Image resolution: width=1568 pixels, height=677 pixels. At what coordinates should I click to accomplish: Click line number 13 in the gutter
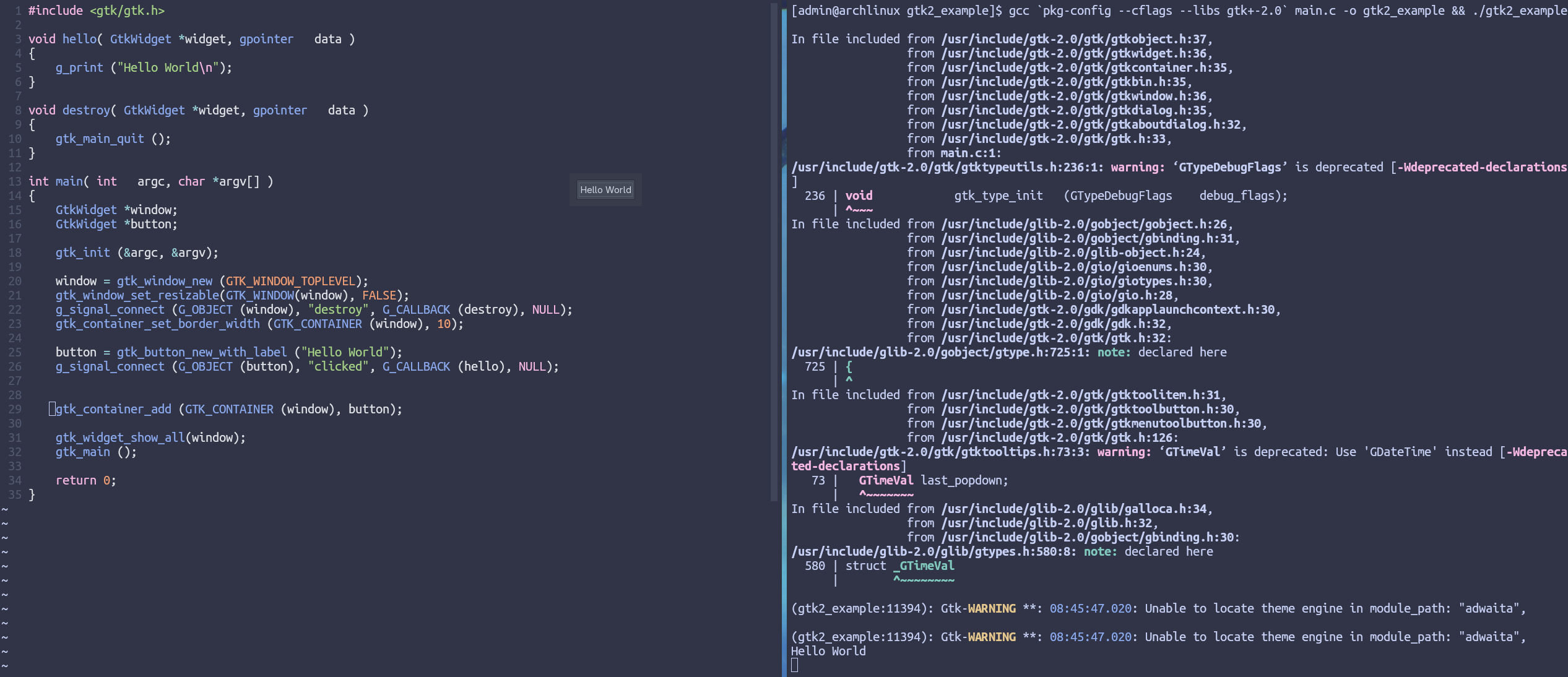[x=15, y=181]
